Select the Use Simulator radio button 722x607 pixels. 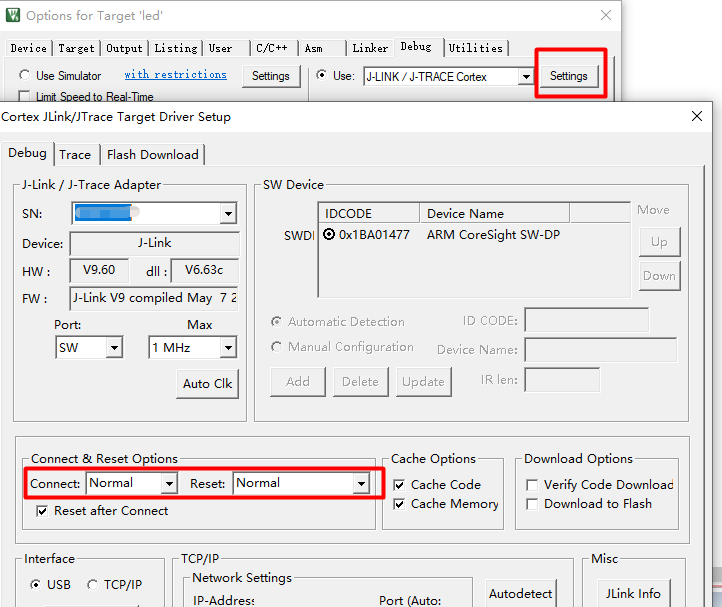point(24,75)
